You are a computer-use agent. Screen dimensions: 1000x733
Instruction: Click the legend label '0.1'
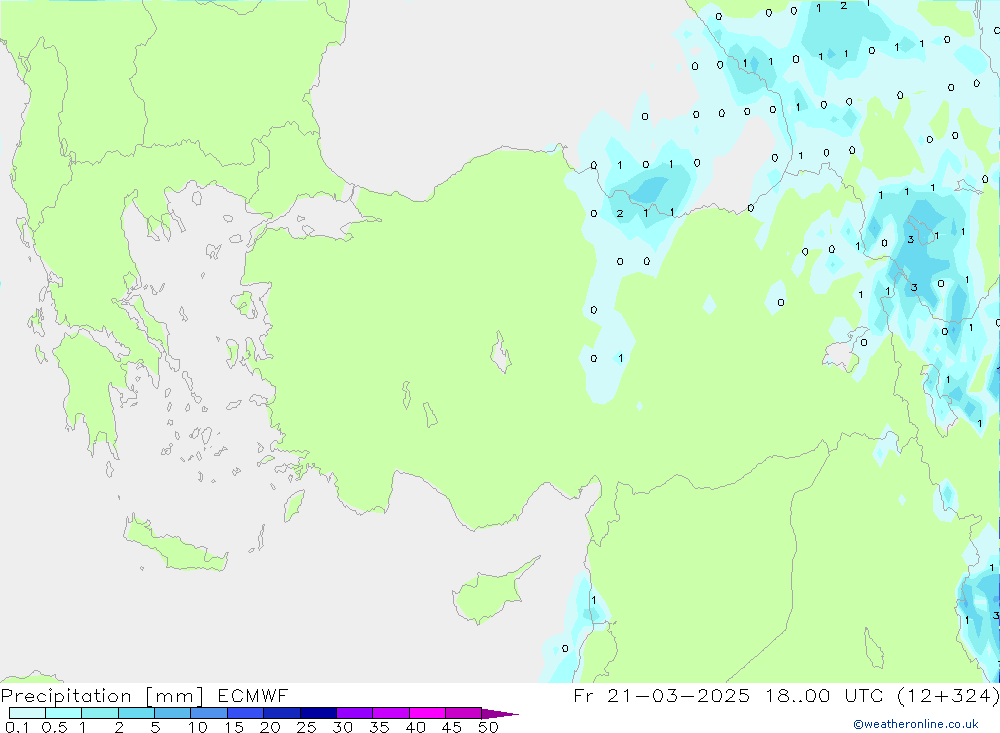(17, 727)
